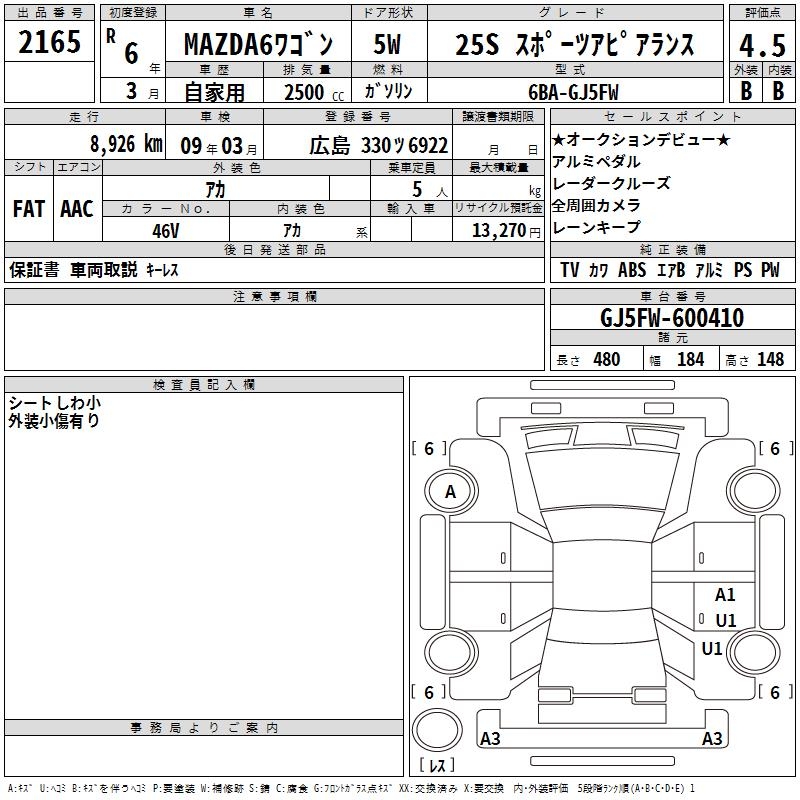
Task: Click left A3 mark on rear bumper
Action: click(x=490, y=738)
